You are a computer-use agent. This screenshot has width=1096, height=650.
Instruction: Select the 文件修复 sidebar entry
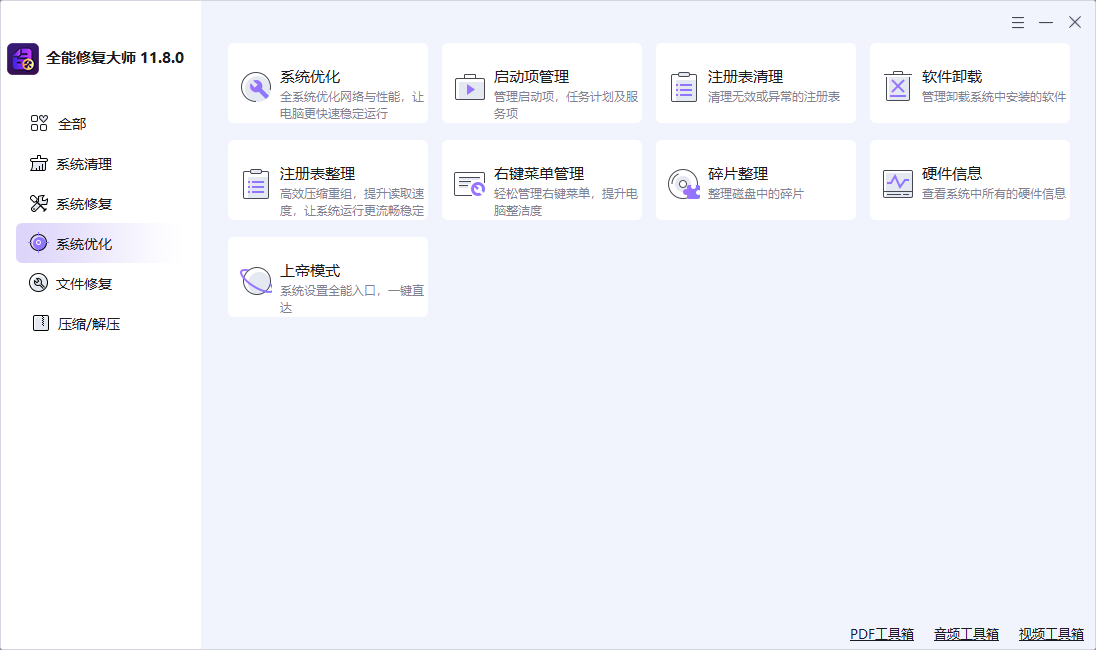click(86, 283)
